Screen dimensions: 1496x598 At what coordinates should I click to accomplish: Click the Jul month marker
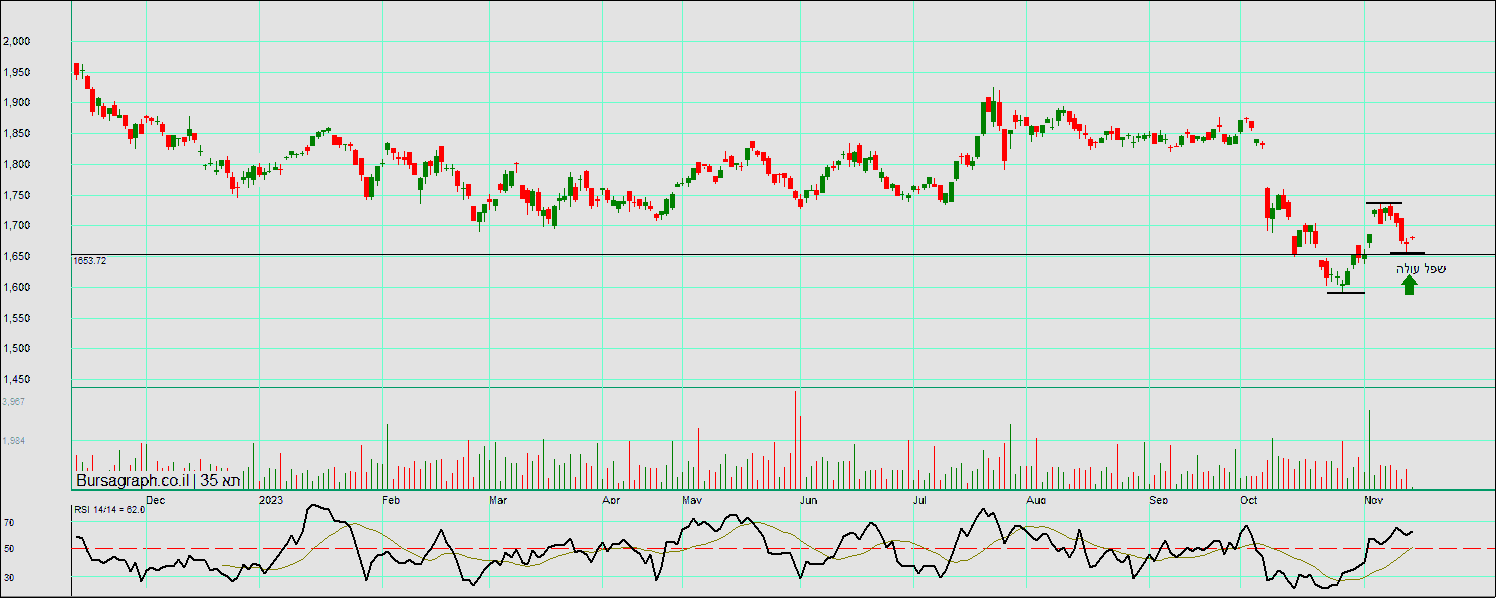tap(919, 498)
